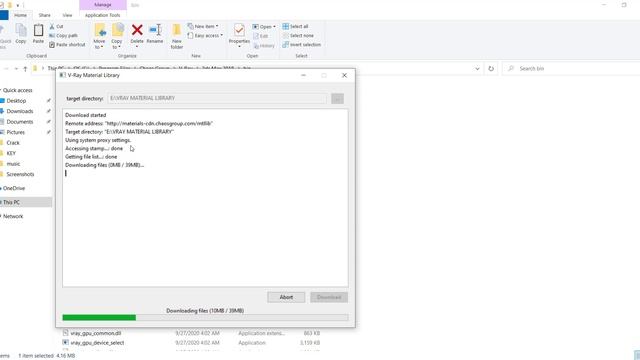Click browse button beside target directory

tap(337, 98)
